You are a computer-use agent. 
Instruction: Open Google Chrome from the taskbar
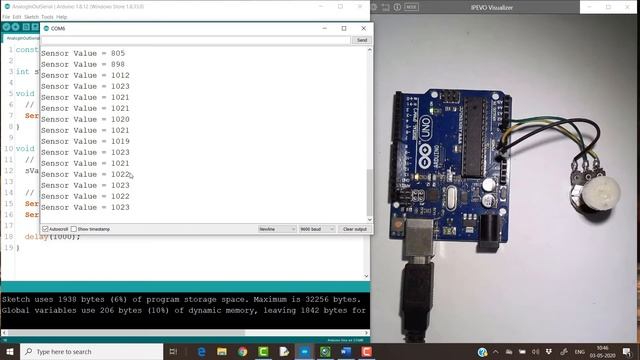[242, 351]
